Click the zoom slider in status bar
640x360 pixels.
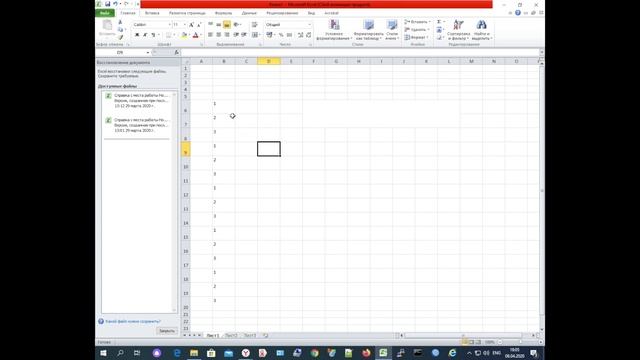(521, 342)
